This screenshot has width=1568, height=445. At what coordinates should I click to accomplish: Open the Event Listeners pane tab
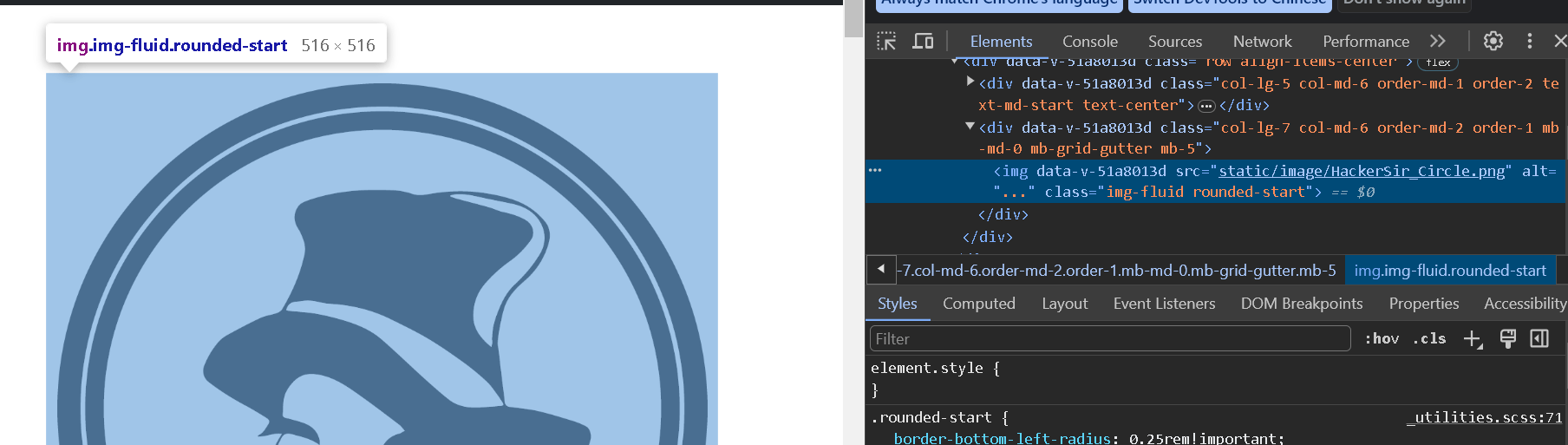[1164, 304]
